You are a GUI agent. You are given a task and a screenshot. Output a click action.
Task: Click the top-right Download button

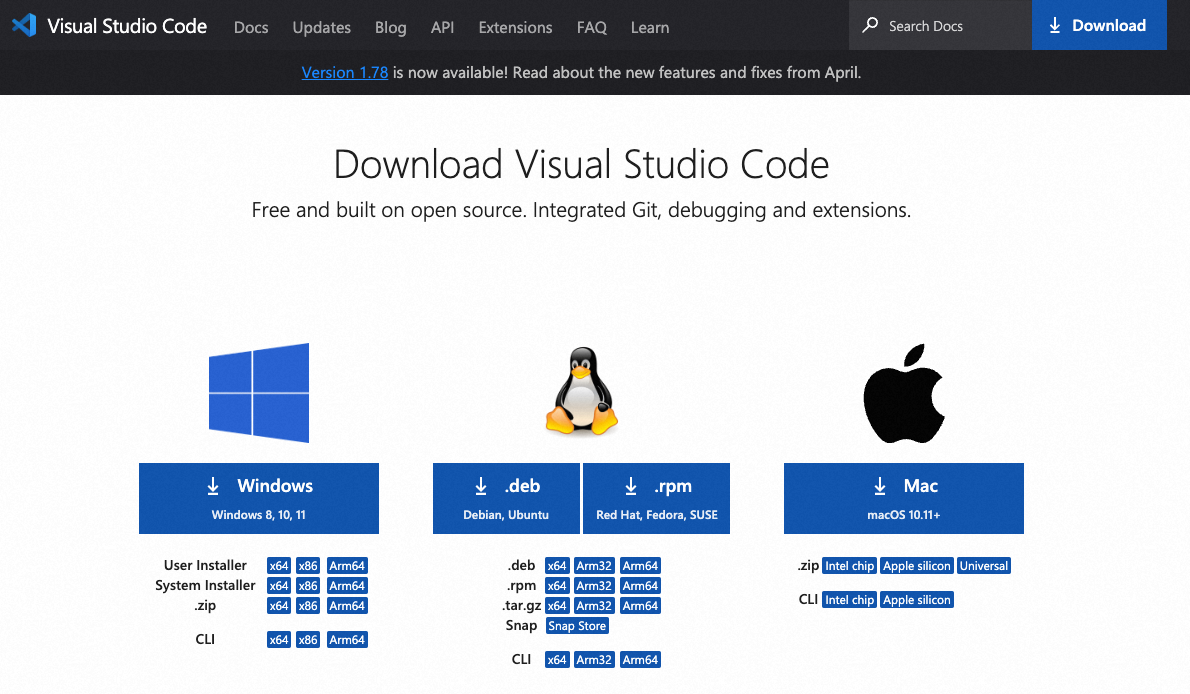point(1099,25)
